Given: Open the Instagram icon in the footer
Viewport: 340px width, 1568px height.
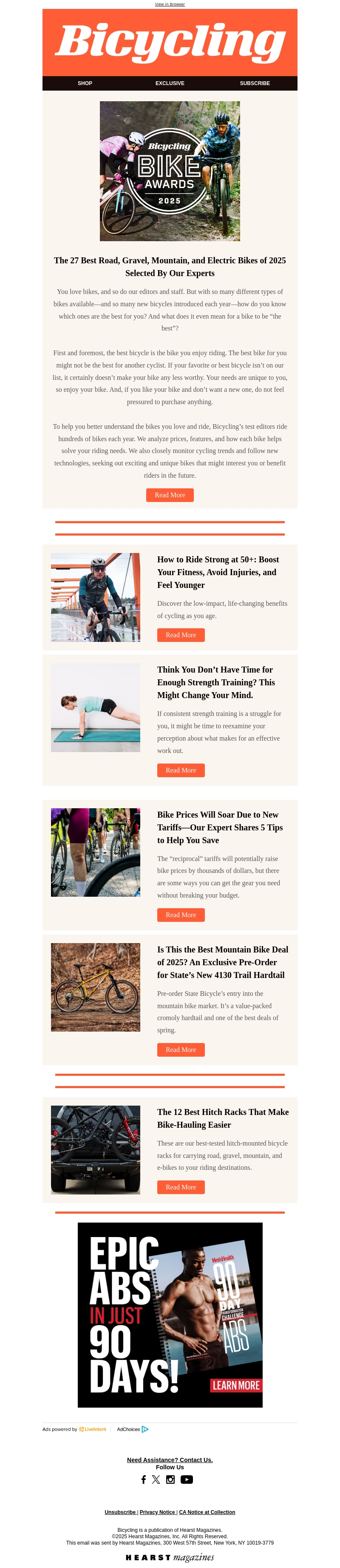Looking at the screenshot, I should coord(170,1479).
